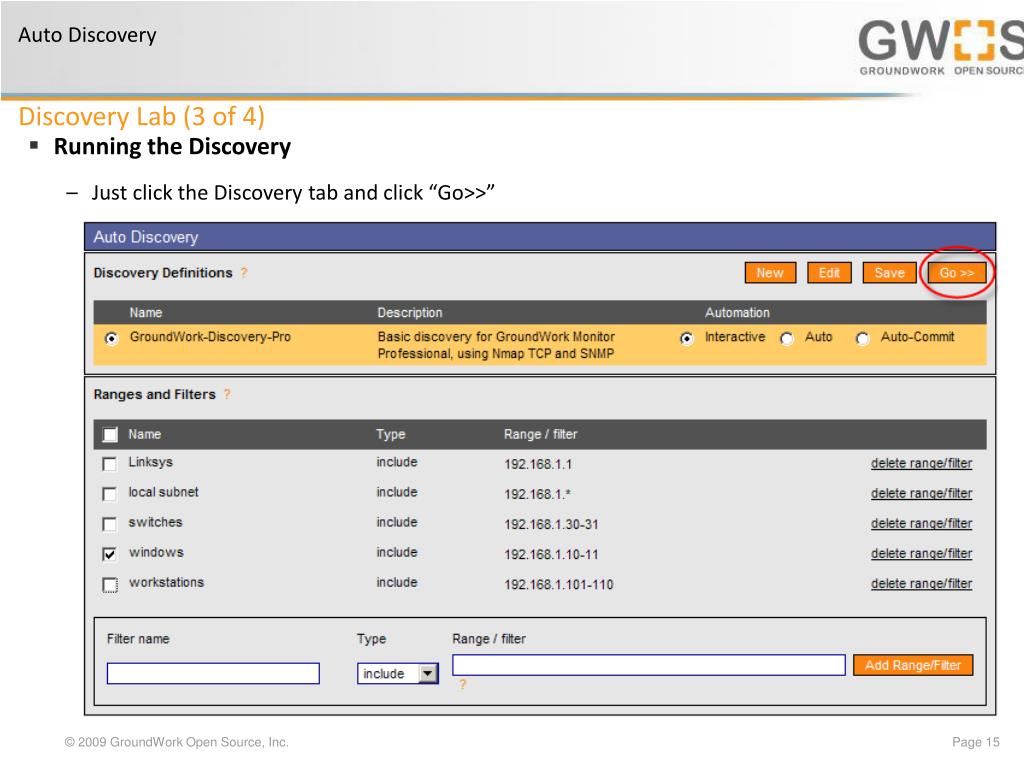Image resolution: width=1024 pixels, height=768 pixels.
Task: Click the New definition button
Action: click(769, 273)
